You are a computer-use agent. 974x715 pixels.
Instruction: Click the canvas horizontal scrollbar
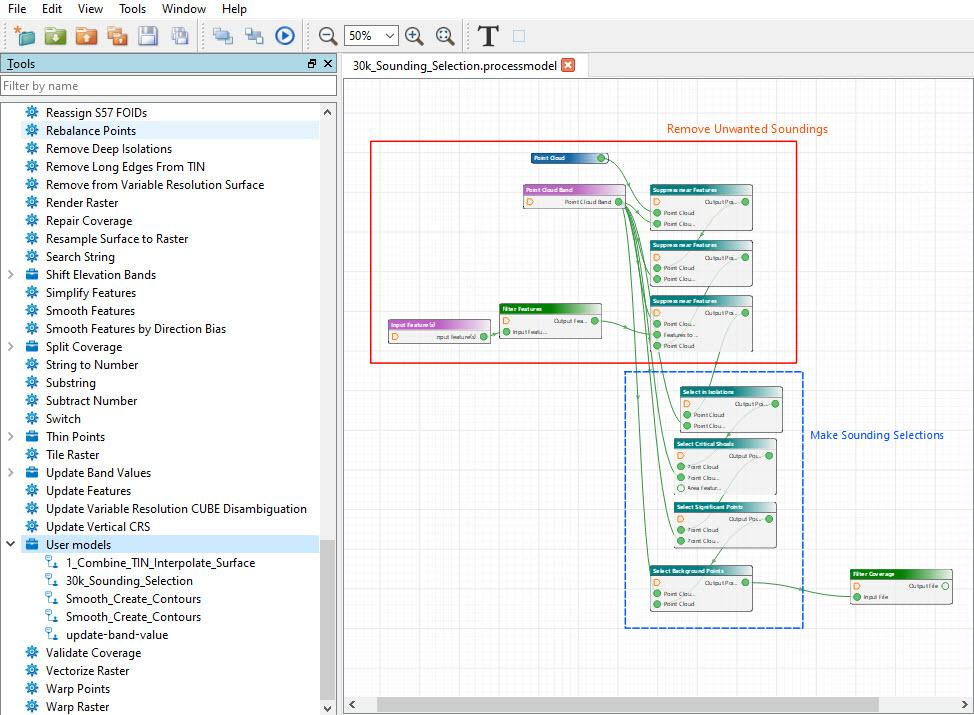click(x=627, y=704)
